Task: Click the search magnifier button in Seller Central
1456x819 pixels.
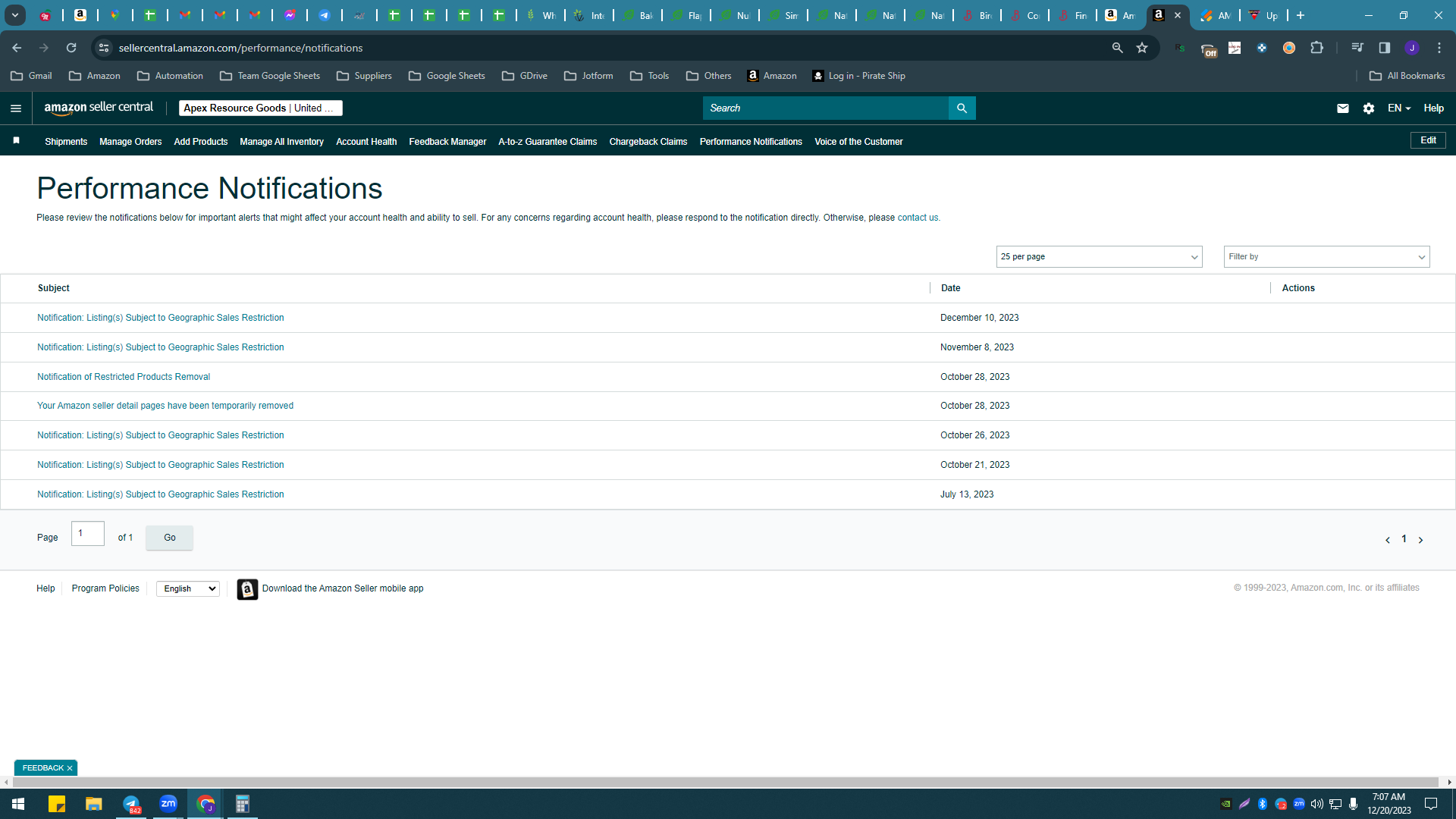Action: (x=962, y=108)
